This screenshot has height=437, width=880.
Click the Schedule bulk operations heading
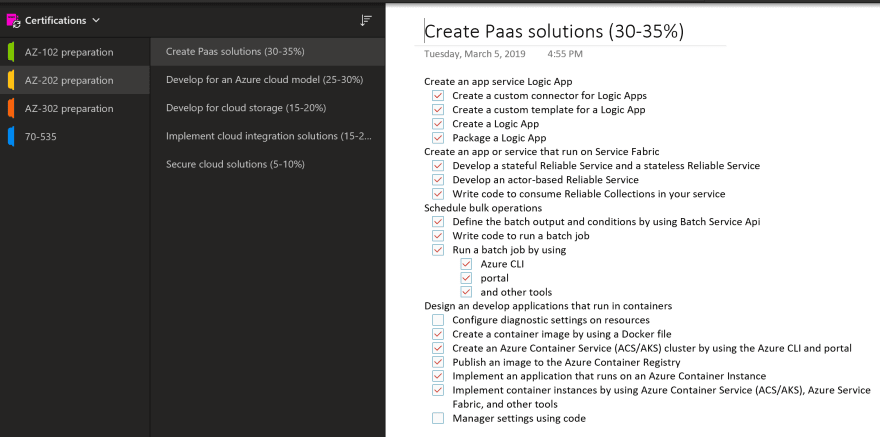click(483, 208)
